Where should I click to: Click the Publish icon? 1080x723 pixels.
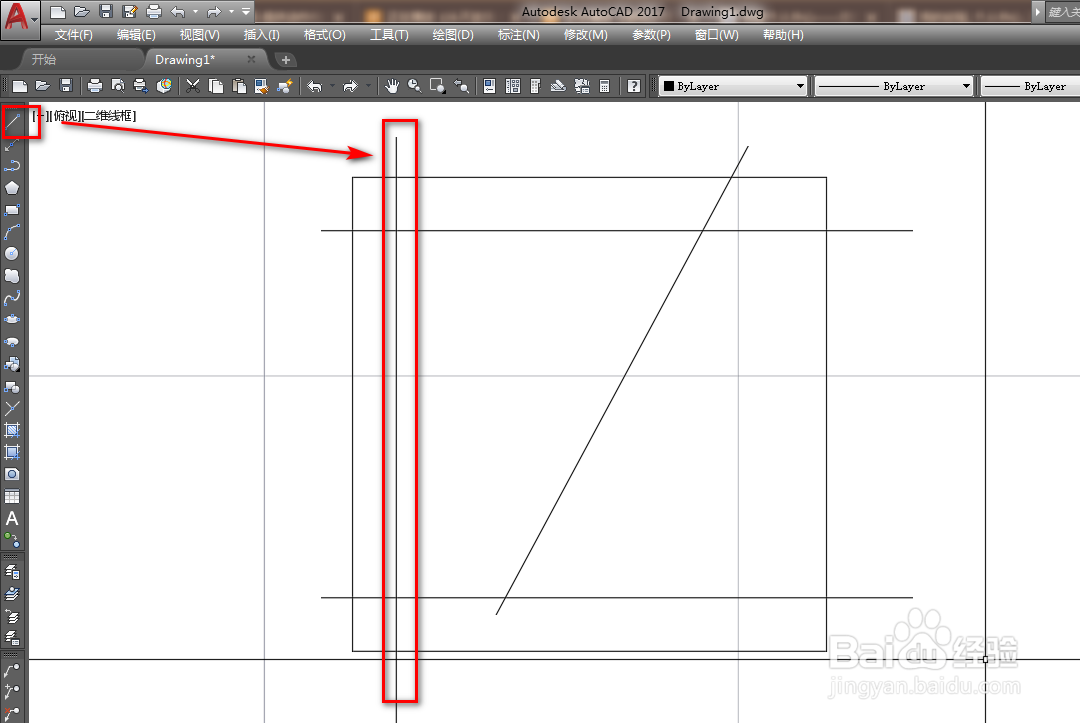click(141, 86)
